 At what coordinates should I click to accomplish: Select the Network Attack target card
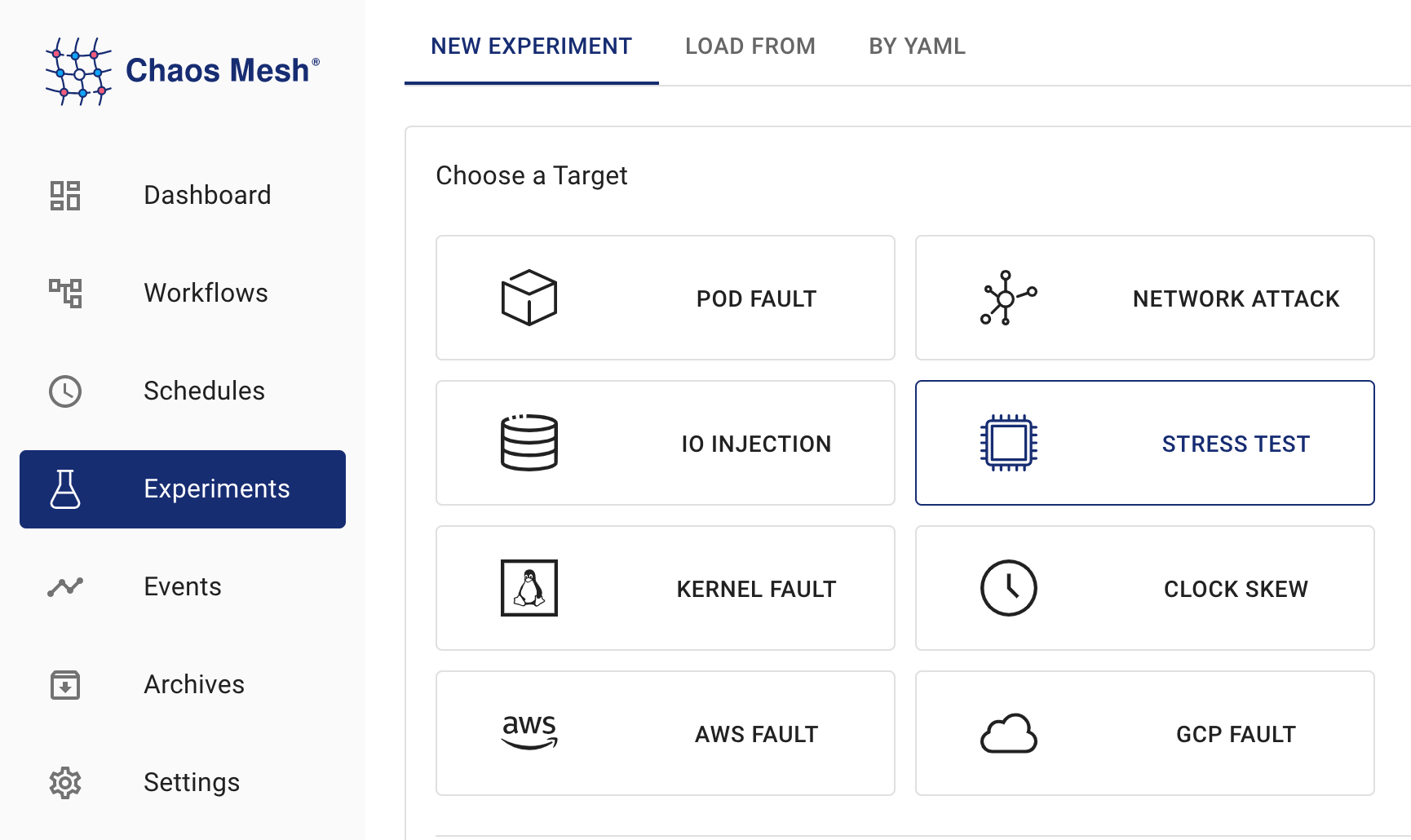tap(1144, 298)
